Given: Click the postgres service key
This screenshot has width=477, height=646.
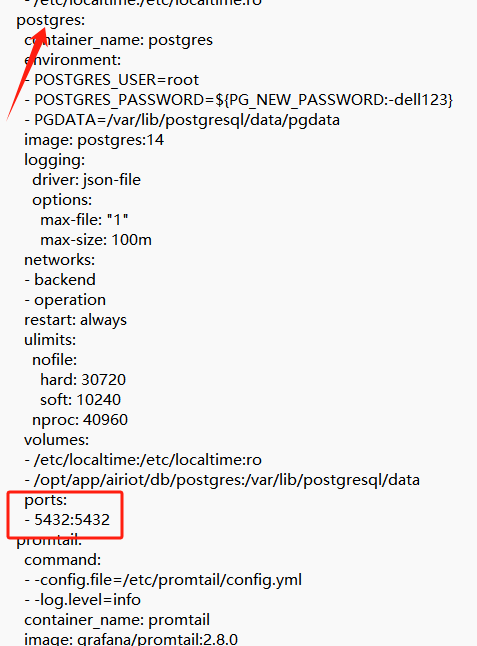Looking at the screenshot, I should [x=50, y=20].
